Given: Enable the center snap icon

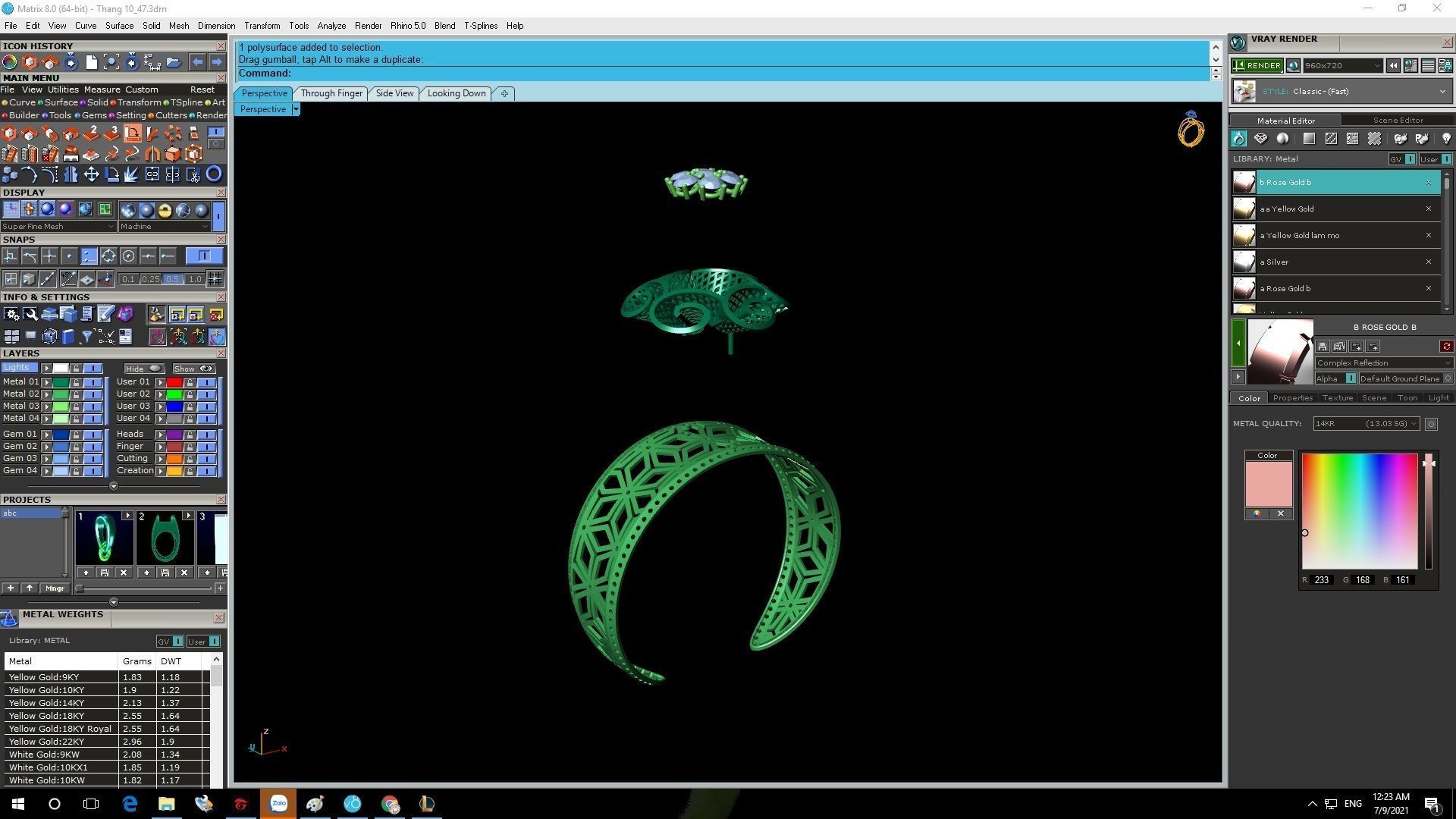Looking at the screenshot, I should pyautogui.click(x=128, y=256).
